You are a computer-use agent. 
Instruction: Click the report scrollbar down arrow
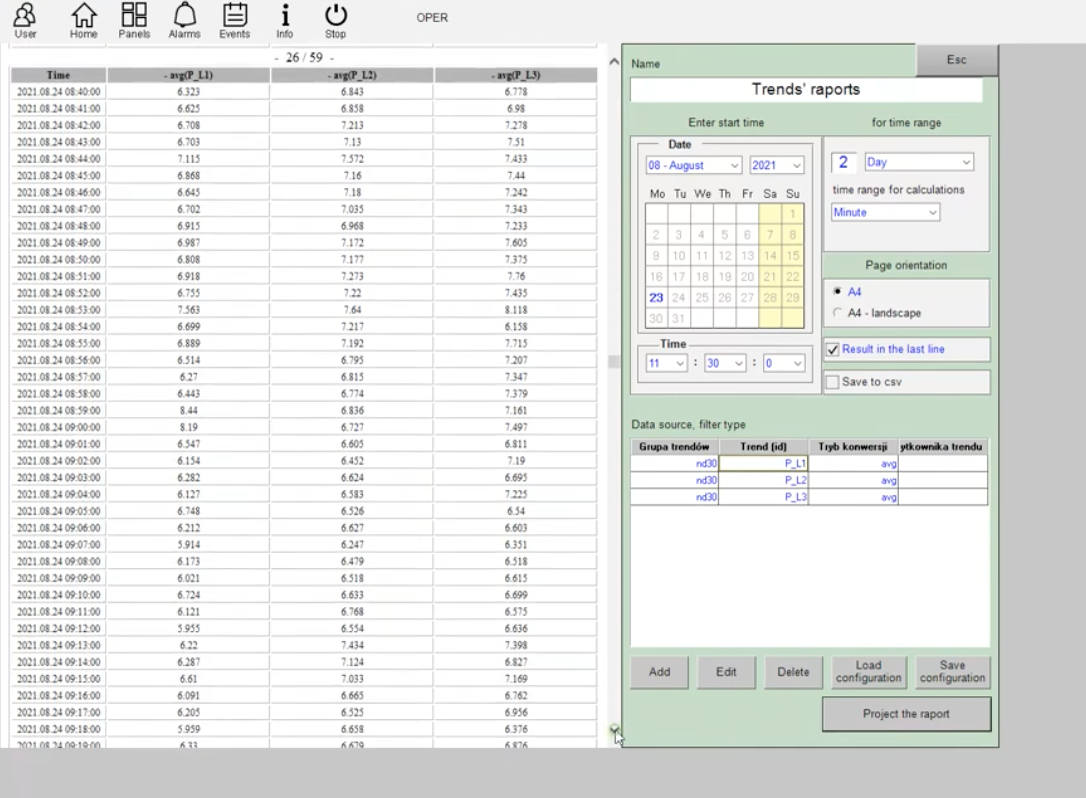[614, 729]
